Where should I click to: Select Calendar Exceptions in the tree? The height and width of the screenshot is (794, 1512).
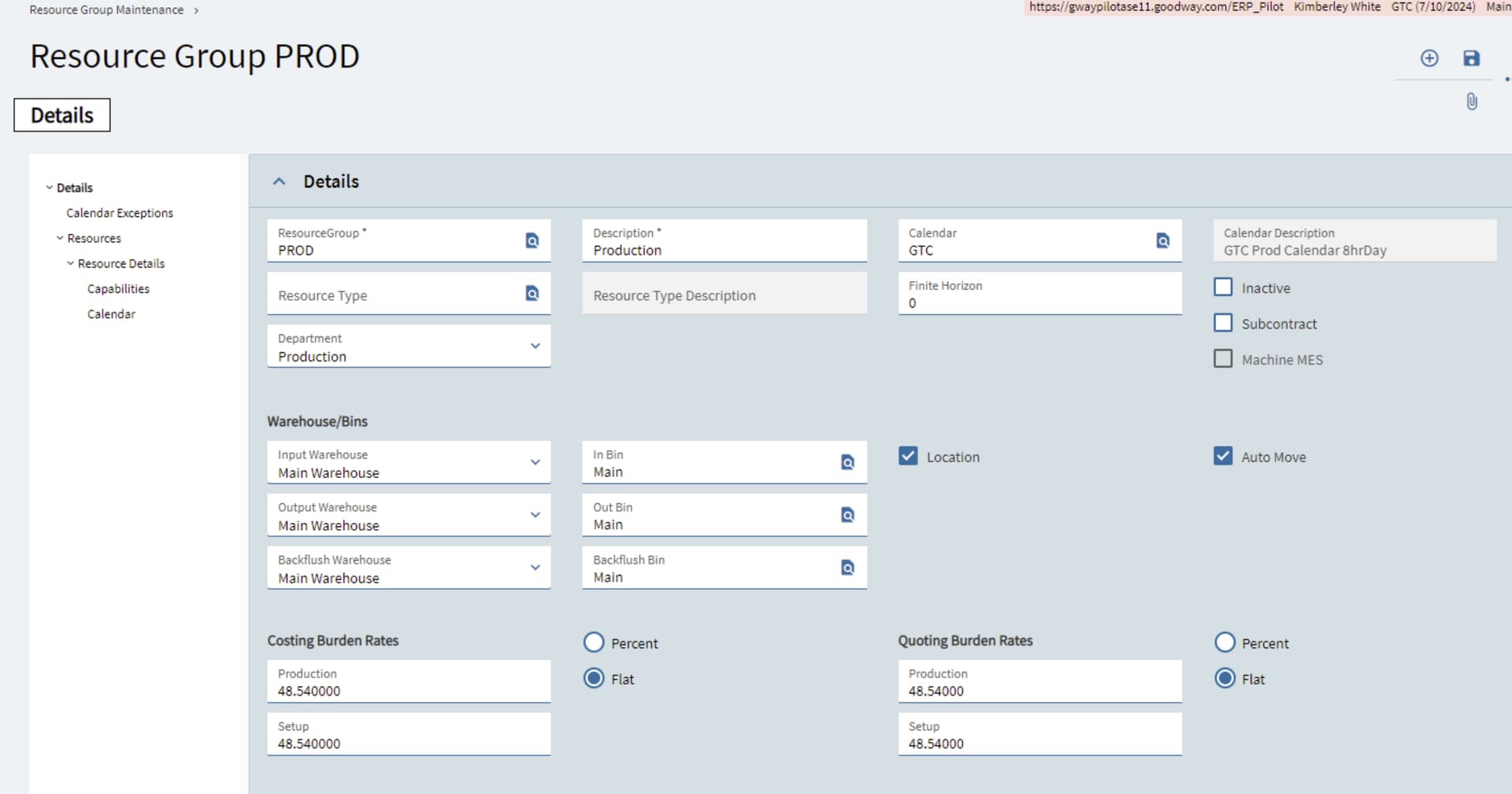point(120,213)
